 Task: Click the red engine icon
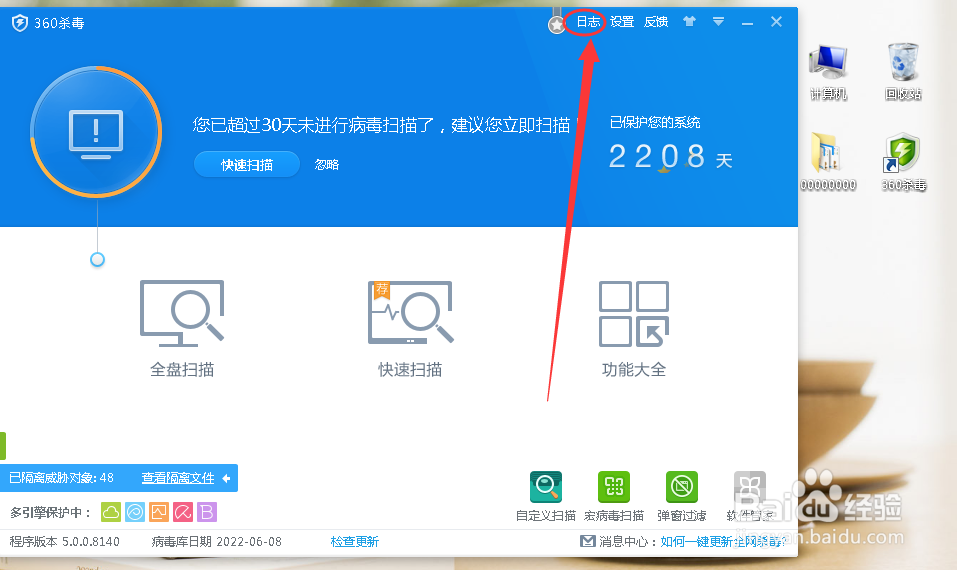[183, 512]
